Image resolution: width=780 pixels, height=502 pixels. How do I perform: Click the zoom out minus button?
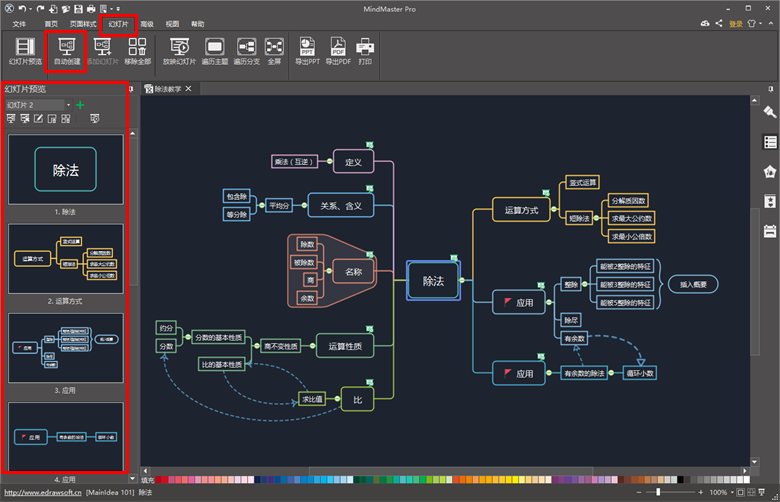pos(639,493)
